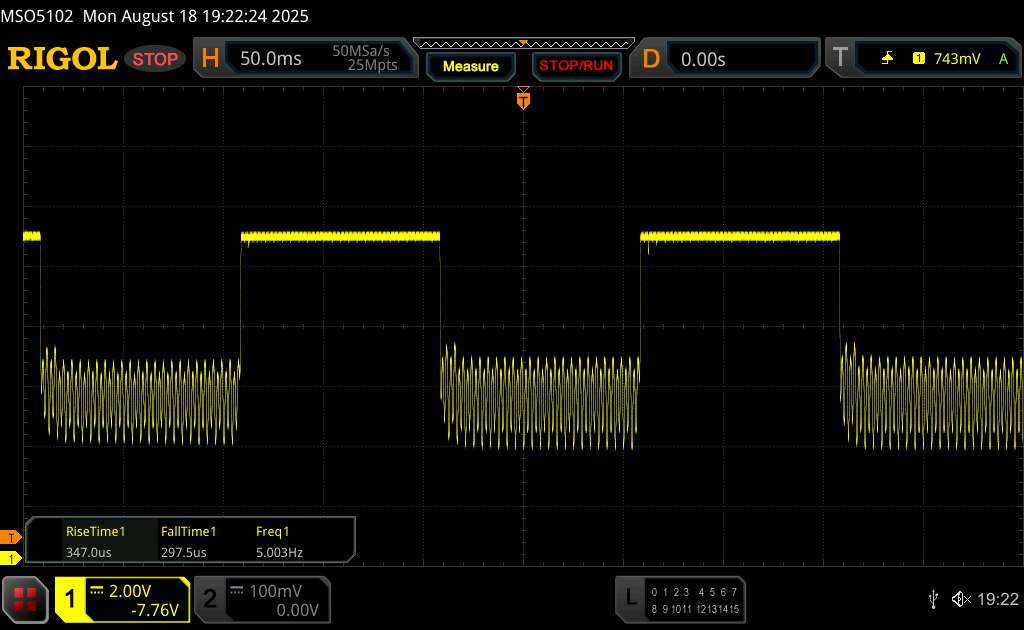Toggle the STOP/RUN acquisition button
1024x630 pixels.
click(x=575, y=66)
